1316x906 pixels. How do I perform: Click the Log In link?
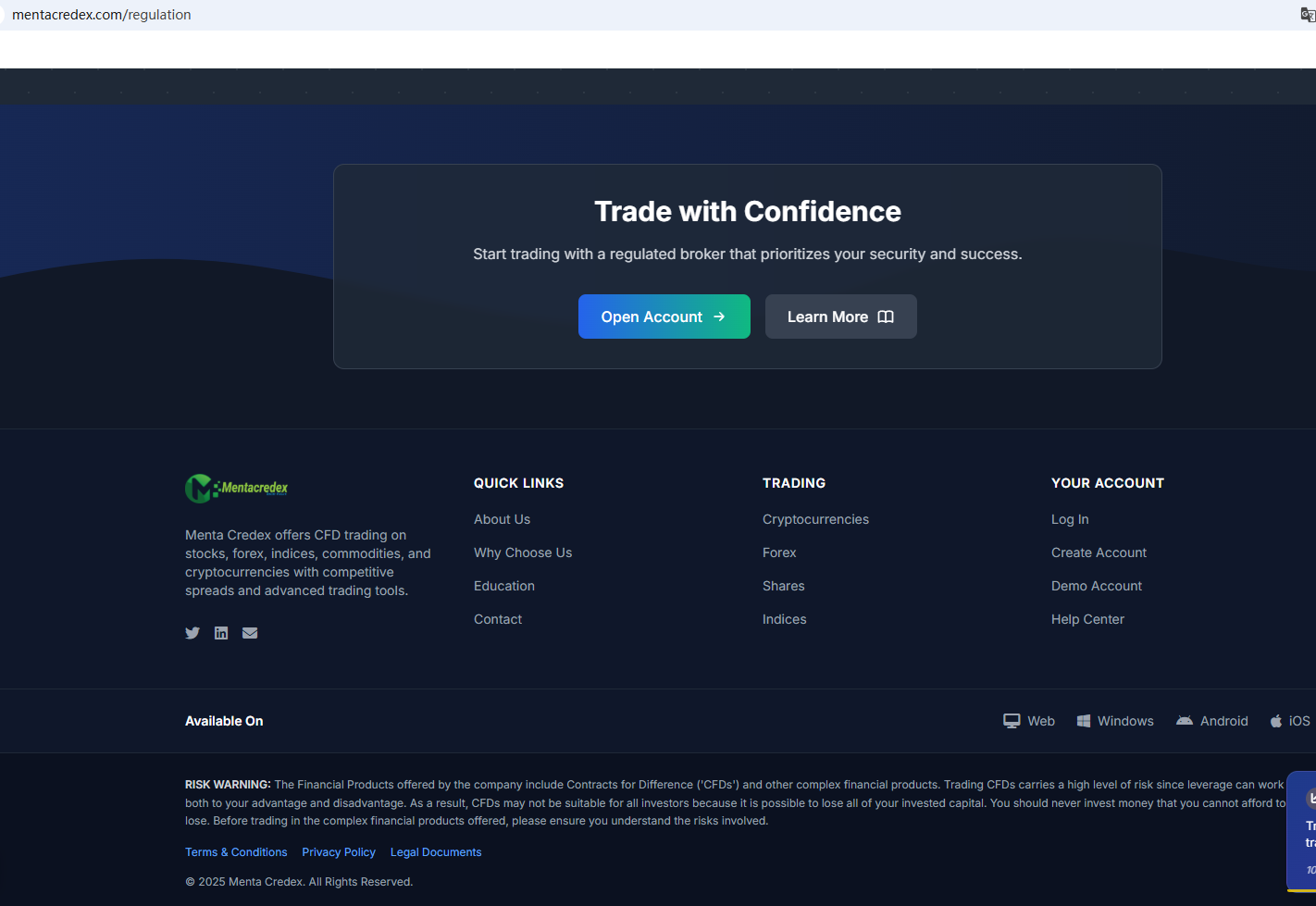pyautogui.click(x=1070, y=519)
